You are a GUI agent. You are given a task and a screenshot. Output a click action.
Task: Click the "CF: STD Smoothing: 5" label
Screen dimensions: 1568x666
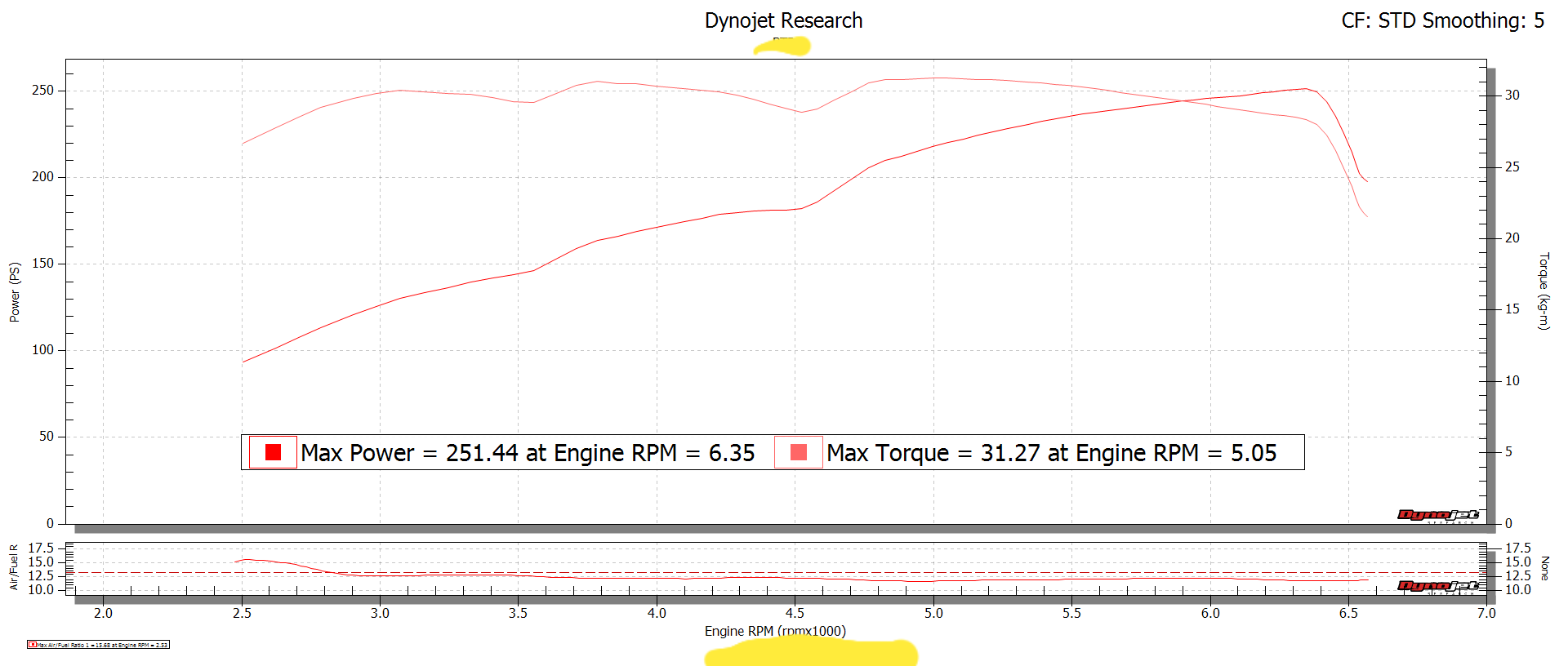tap(1443, 20)
